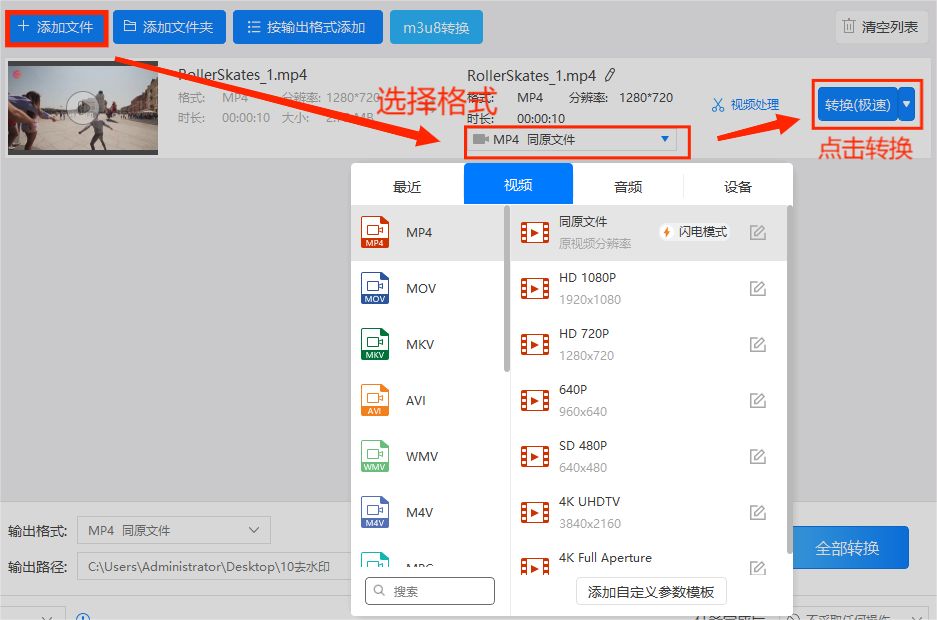This screenshot has height=620, width=937.
Task: Expand the 转换(极速) button's arrow menu
Action: [x=907, y=103]
